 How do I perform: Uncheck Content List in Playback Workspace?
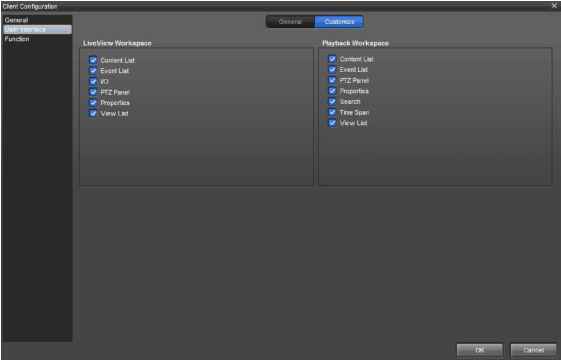[332, 59]
